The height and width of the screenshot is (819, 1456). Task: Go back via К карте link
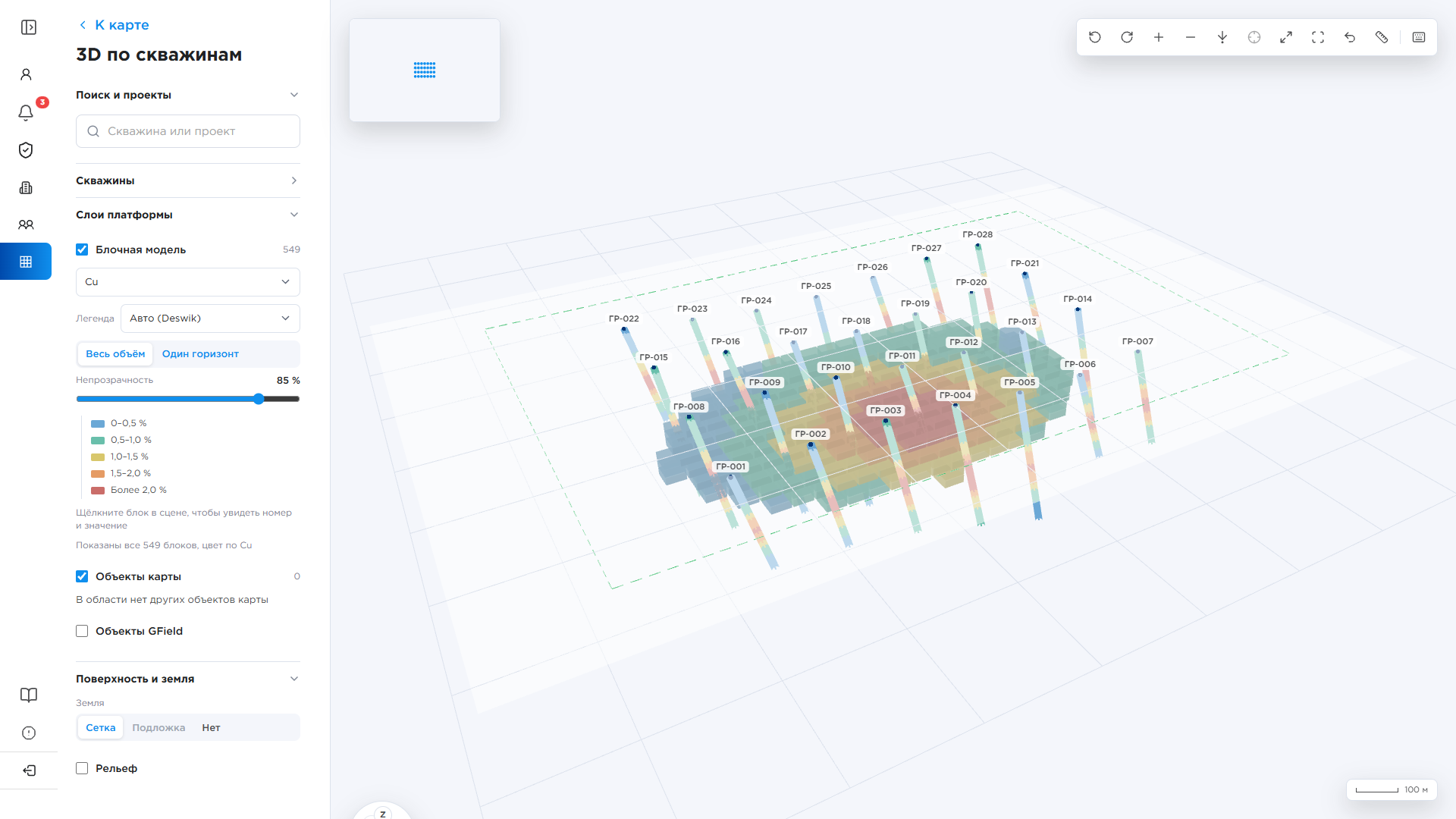point(115,25)
